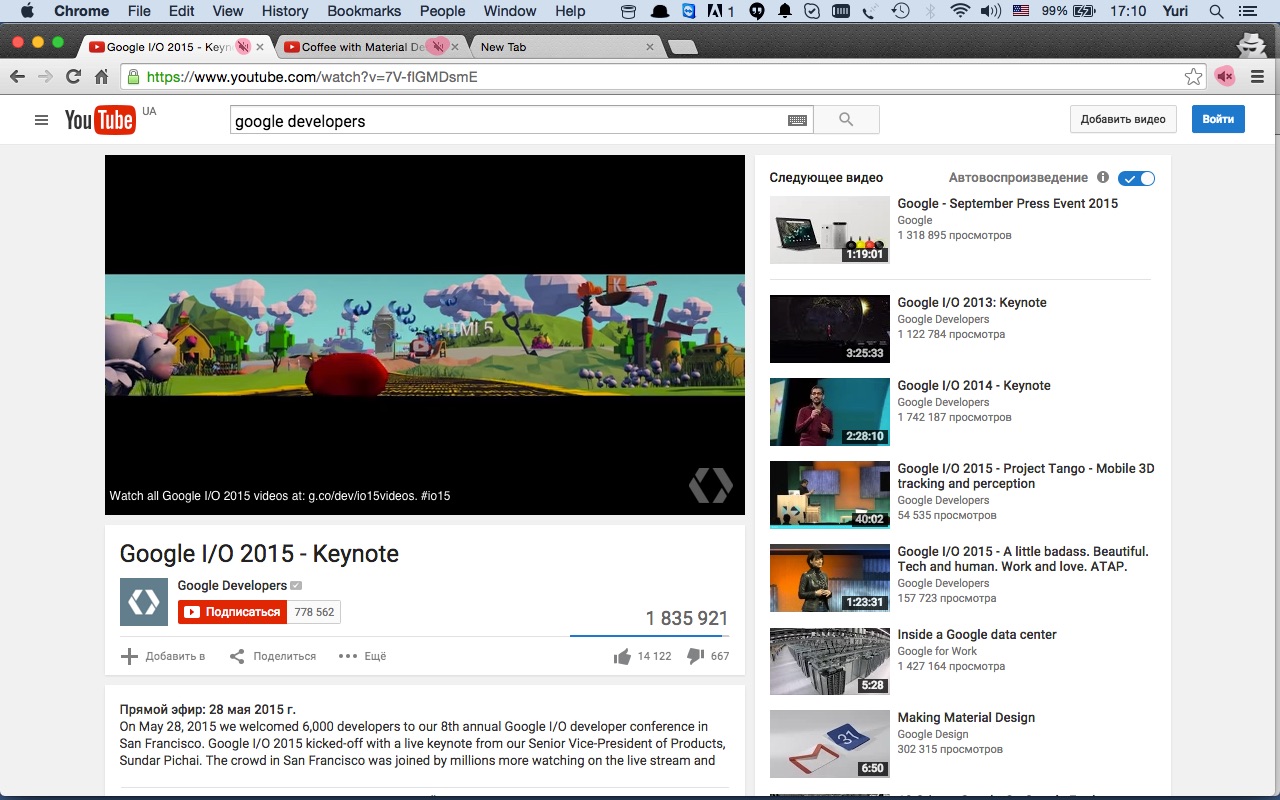The height and width of the screenshot is (800, 1280).
Task: Click the muted speaker extension icon
Action: [x=1225, y=77]
